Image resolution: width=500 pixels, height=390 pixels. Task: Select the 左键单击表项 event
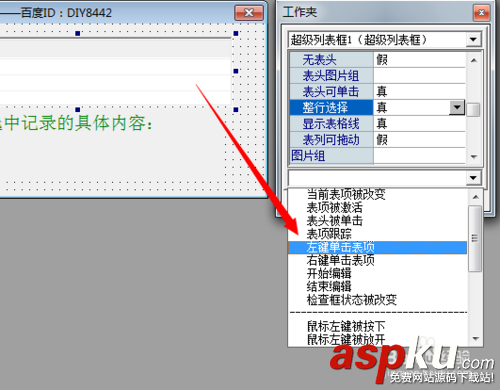click(x=377, y=248)
